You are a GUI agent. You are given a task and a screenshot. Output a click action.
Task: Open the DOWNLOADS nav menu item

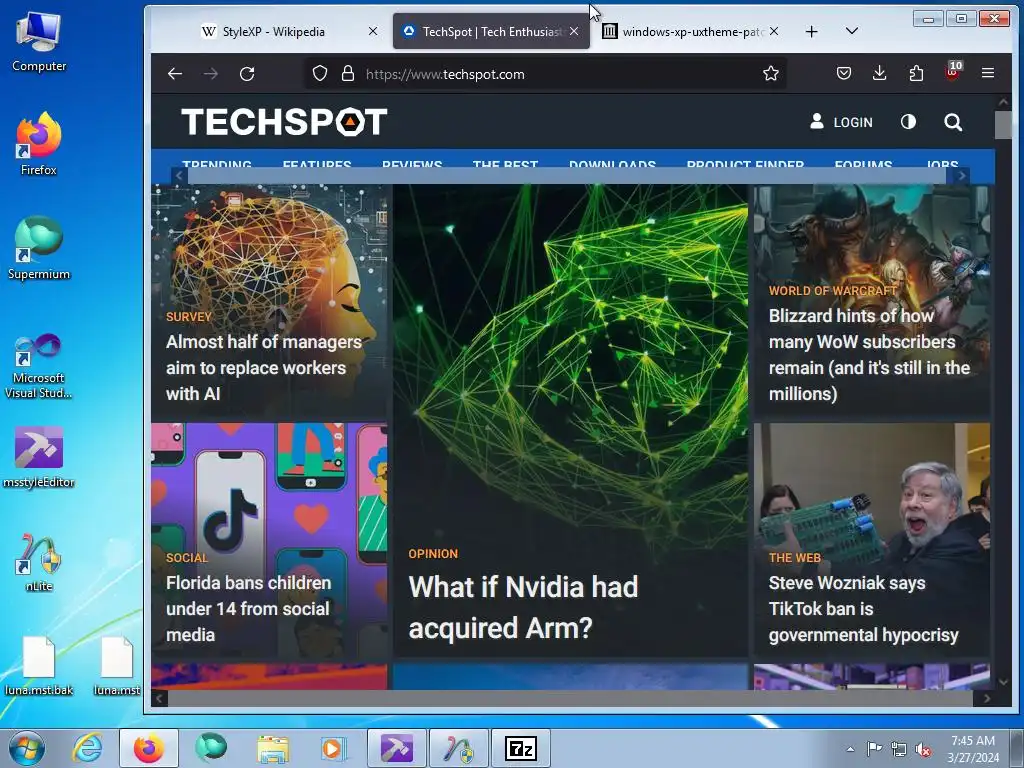pos(612,163)
